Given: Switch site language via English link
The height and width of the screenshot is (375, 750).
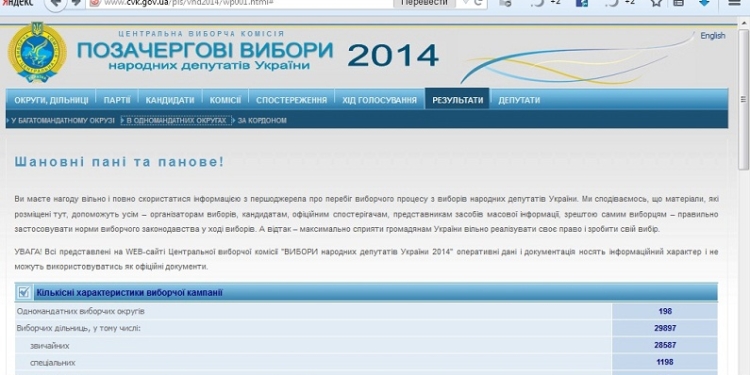Looking at the screenshot, I should [x=713, y=36].
